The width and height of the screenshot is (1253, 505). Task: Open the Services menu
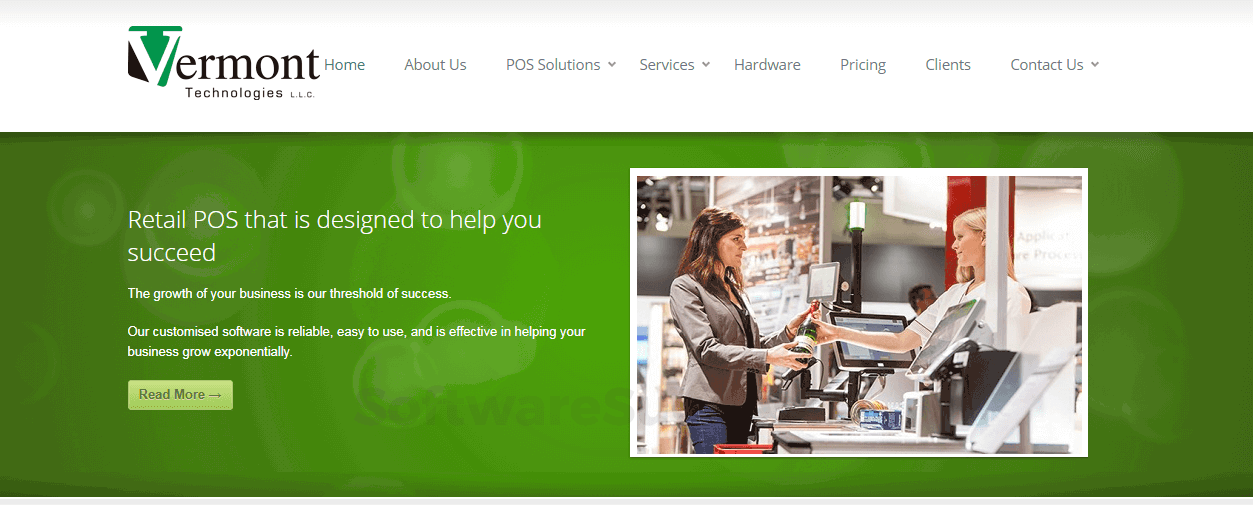point(667,64)
